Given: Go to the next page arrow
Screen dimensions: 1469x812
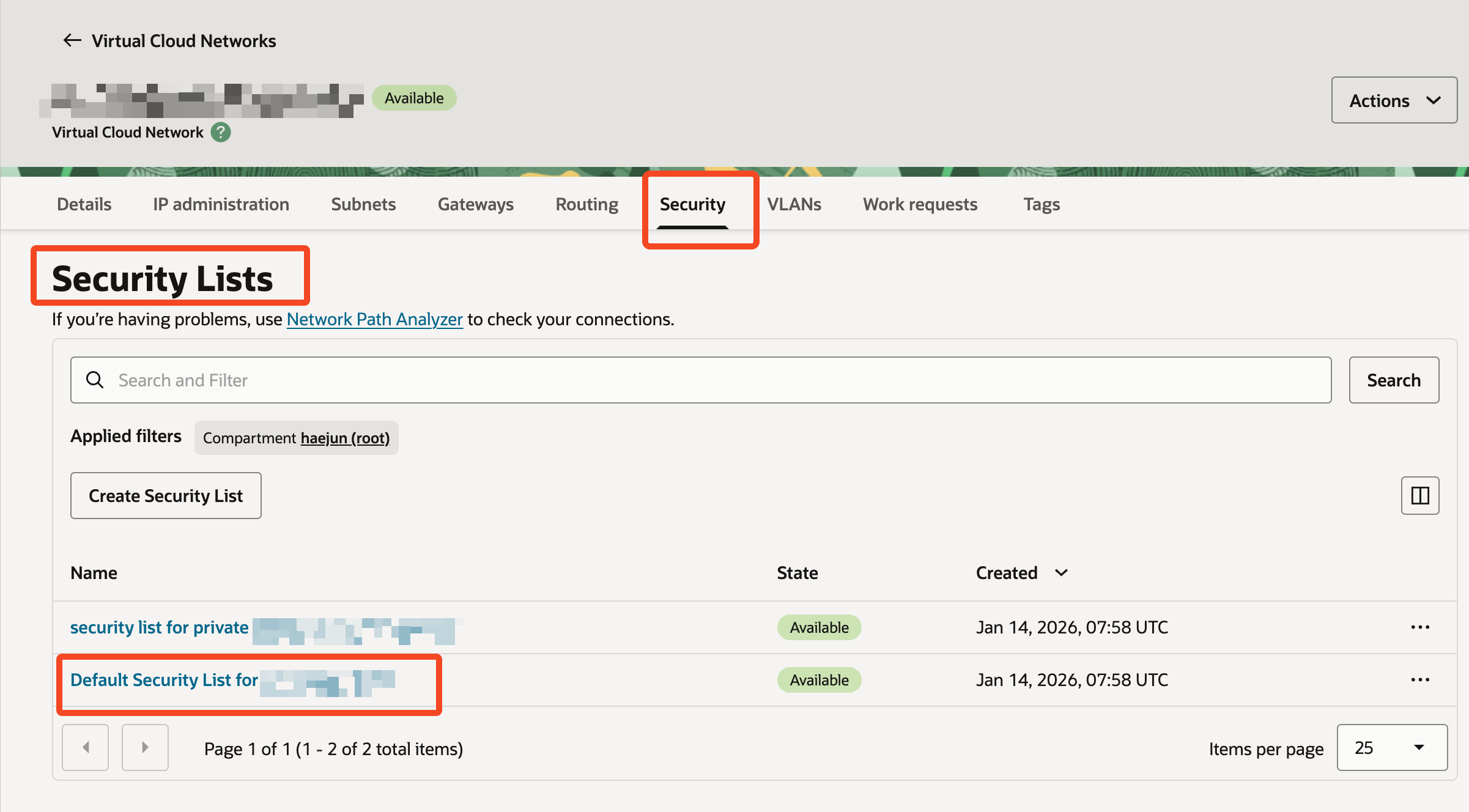Looking at the screenshot, I should [145, 747].
